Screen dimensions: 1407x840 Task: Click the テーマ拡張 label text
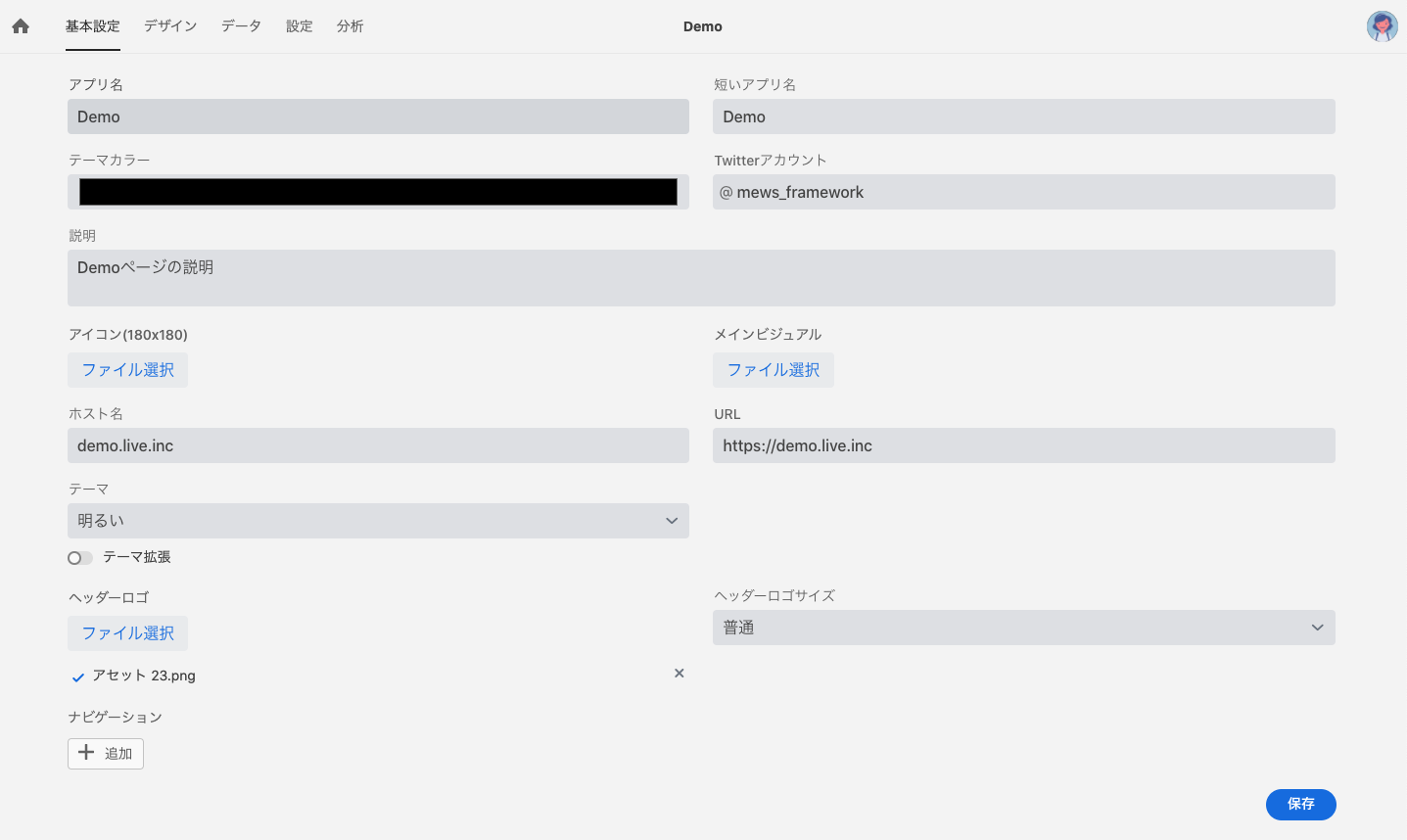click(x=137, y=557)
